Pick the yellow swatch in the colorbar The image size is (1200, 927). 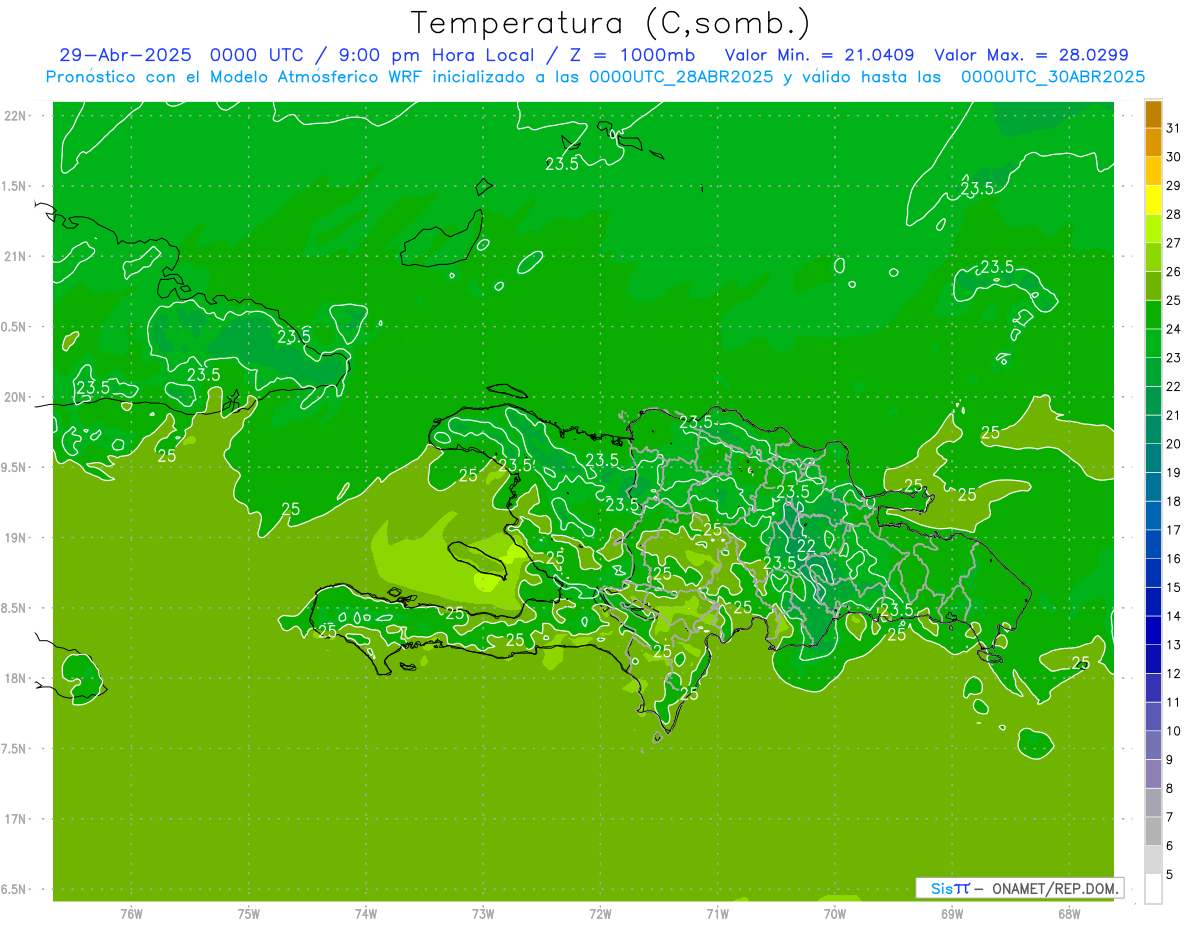click(1153, 200)
